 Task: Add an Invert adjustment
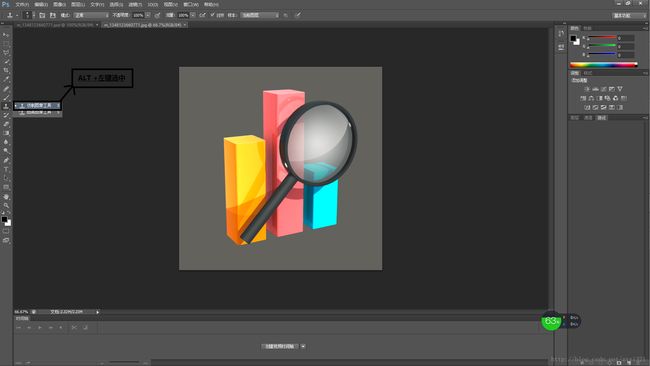coord(587,107)
